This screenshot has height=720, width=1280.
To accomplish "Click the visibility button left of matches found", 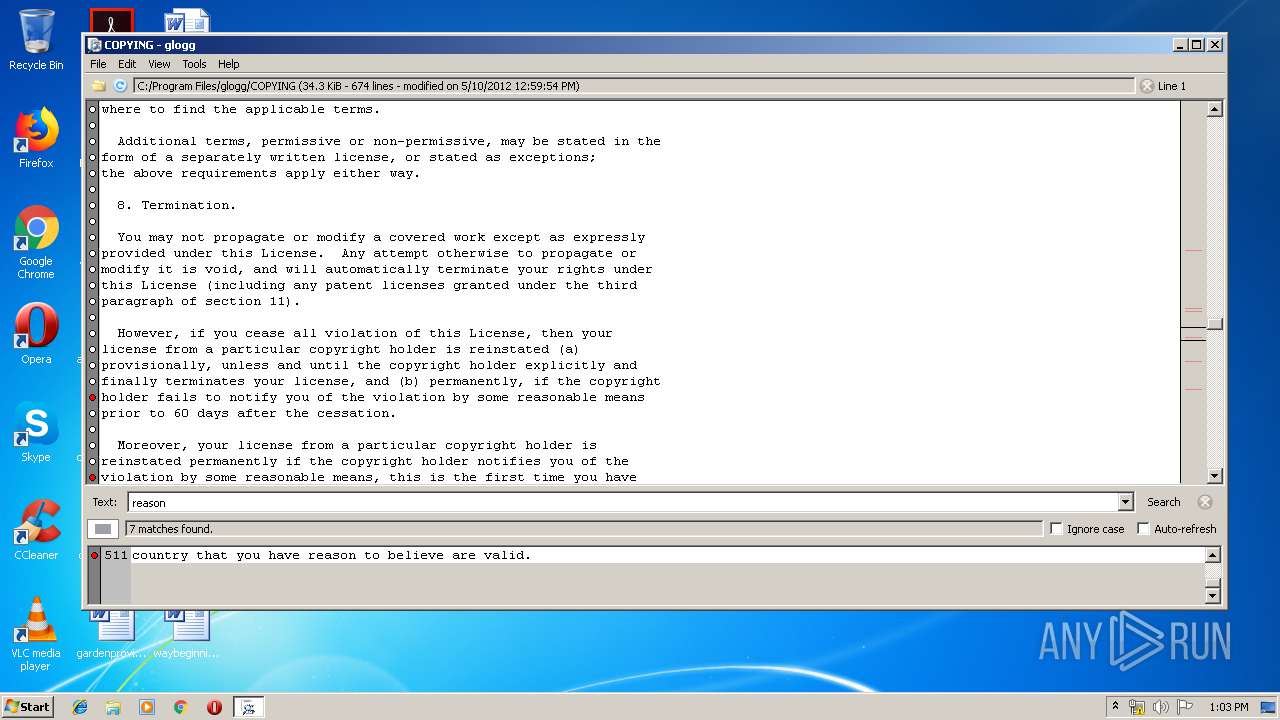I will click(103, 529).
